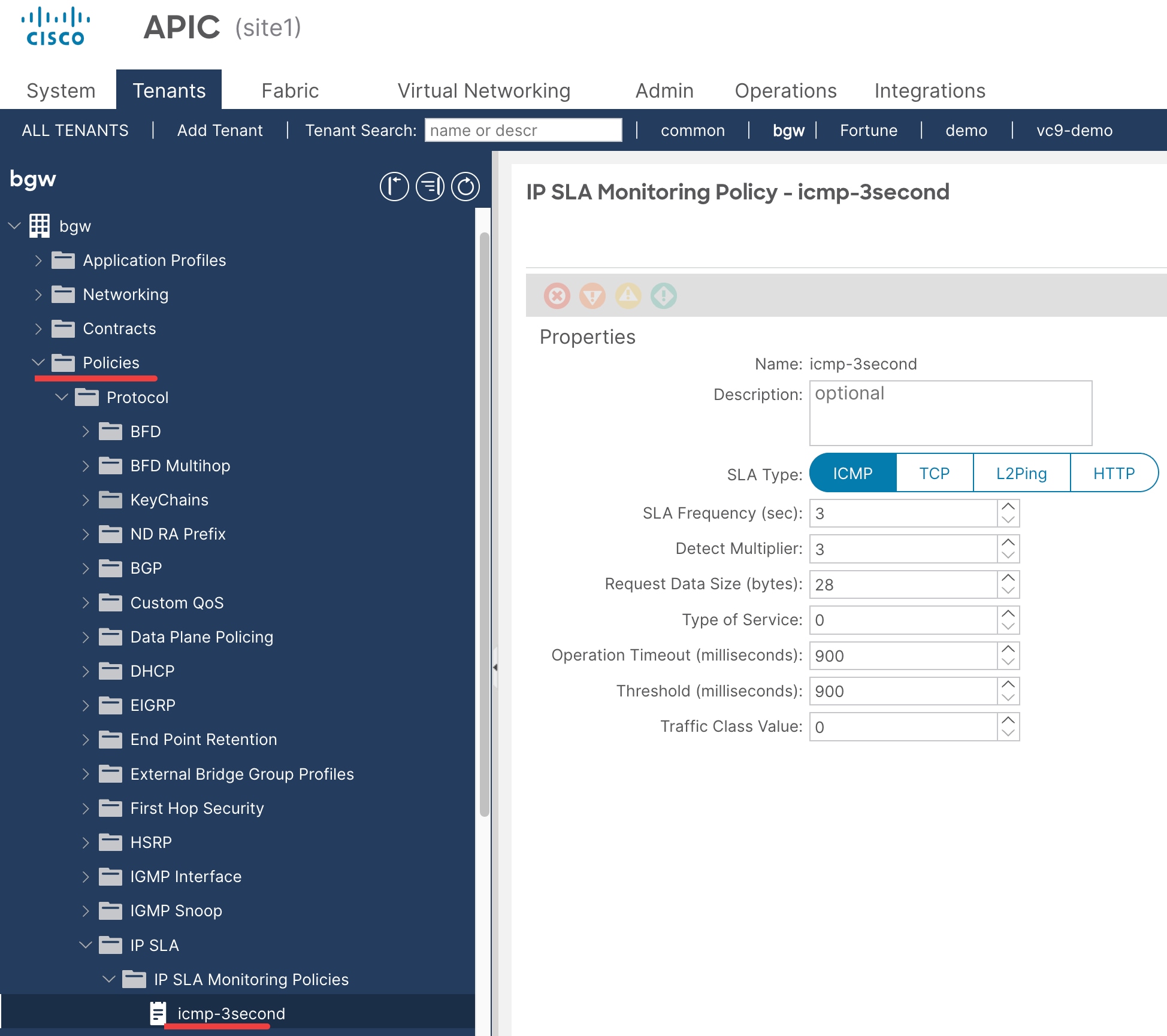
Task: Click the bgw tenant grid icon
Action: 40,226
